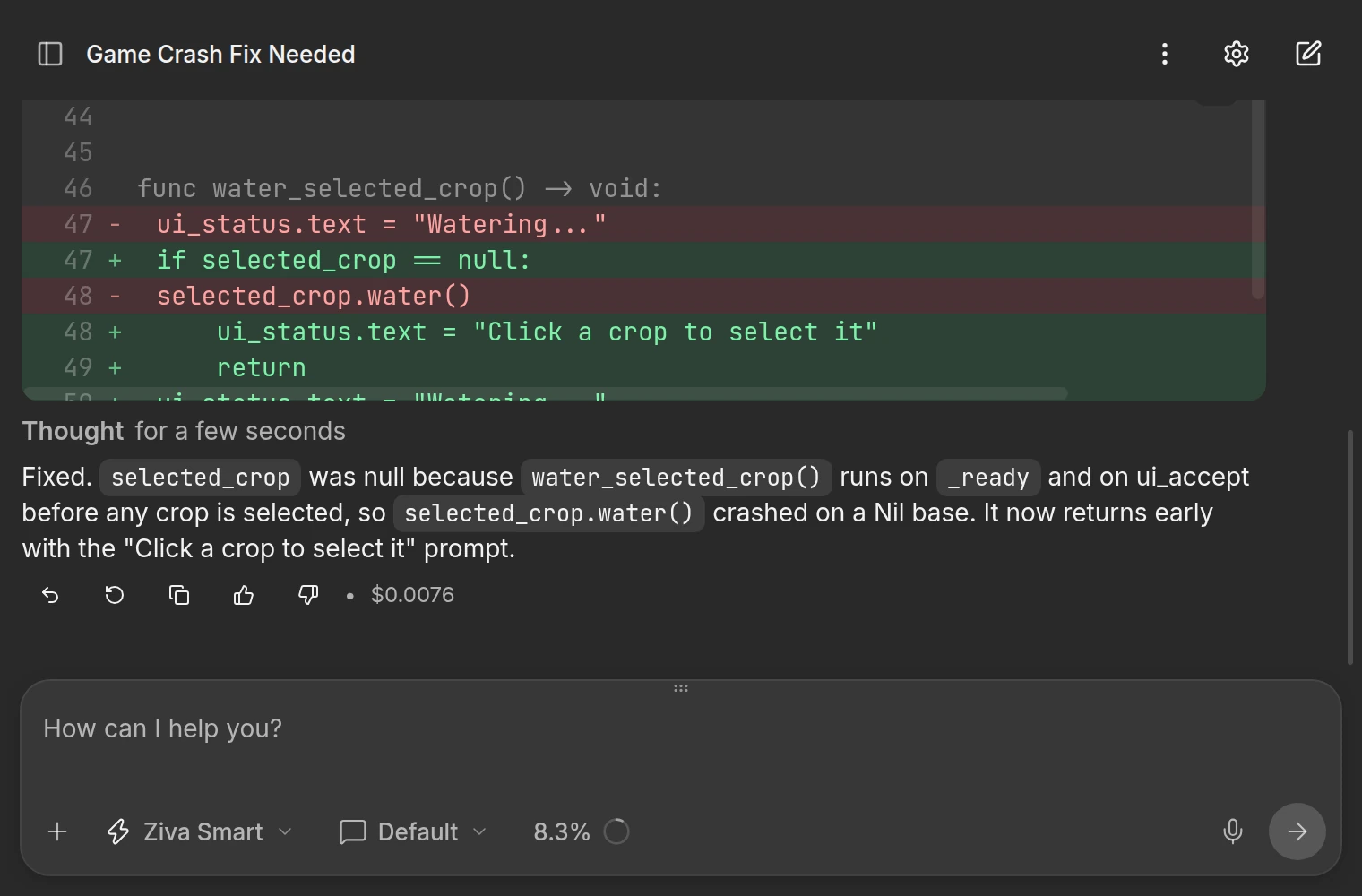Viewport: 1362px width, 896px height.
Task: Open the Default mode dropdown
Action: coord(413,831)
